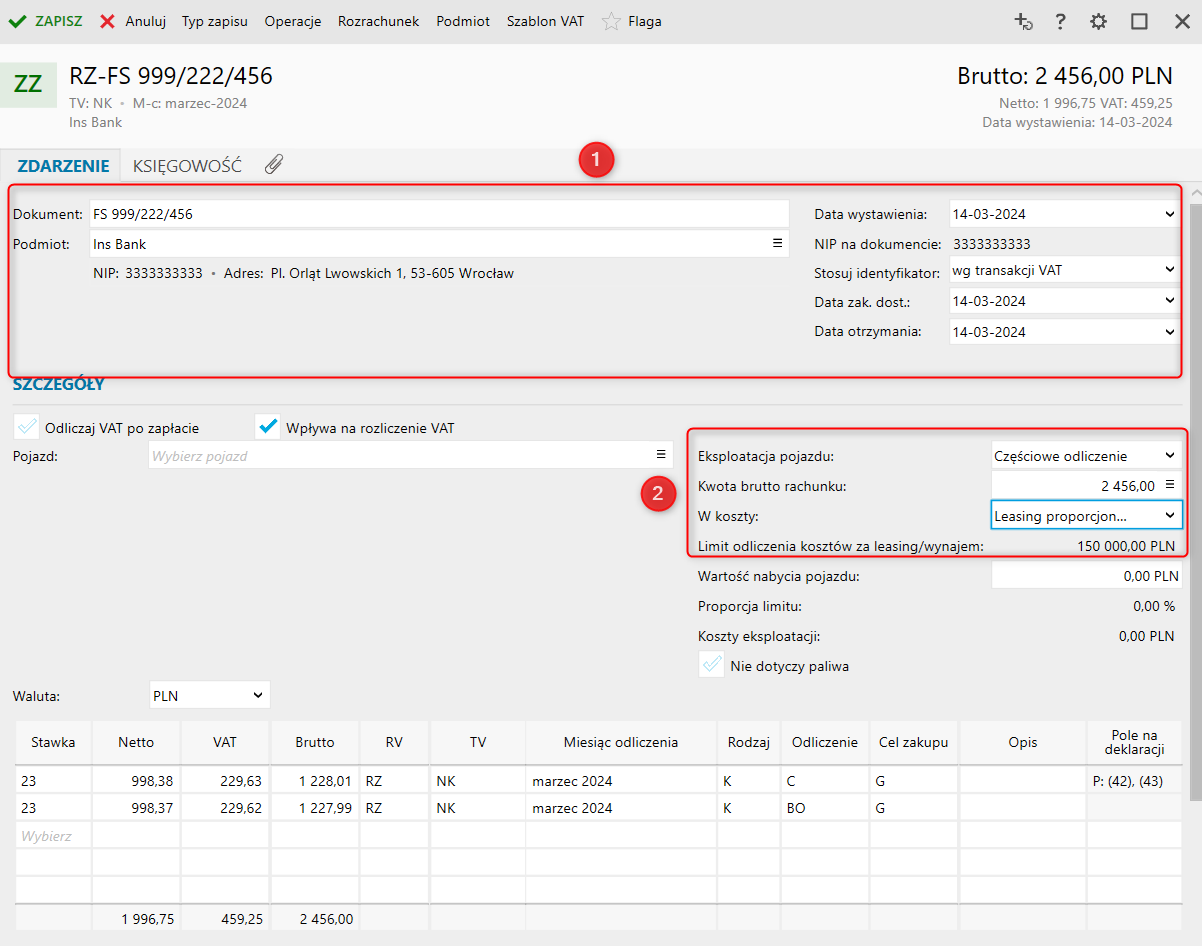Open list menu icon in Podmiot field
The height and width of the screenshot is (946, 1202).
(777, 243)
